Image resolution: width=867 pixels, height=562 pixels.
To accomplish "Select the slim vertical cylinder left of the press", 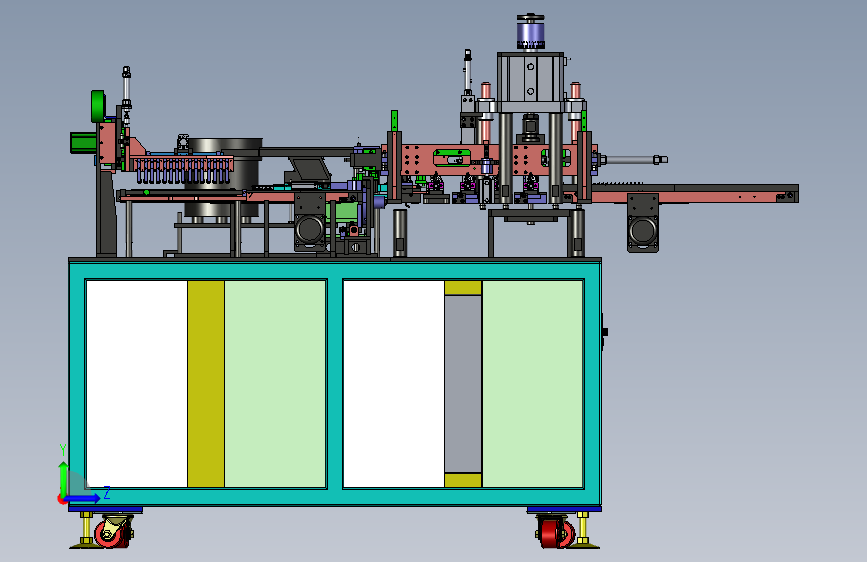I will (467, 72).
